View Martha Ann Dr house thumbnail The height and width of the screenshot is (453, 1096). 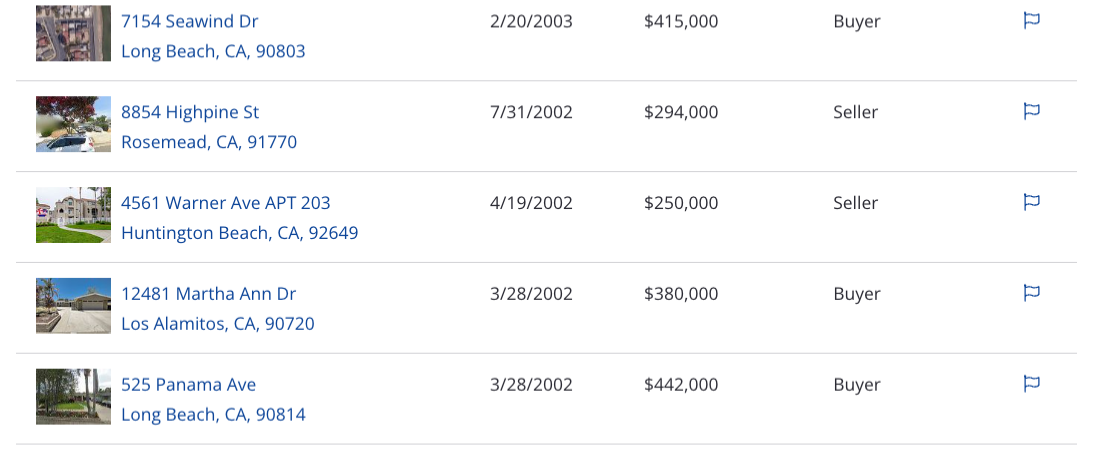click(x=73, y=306)
